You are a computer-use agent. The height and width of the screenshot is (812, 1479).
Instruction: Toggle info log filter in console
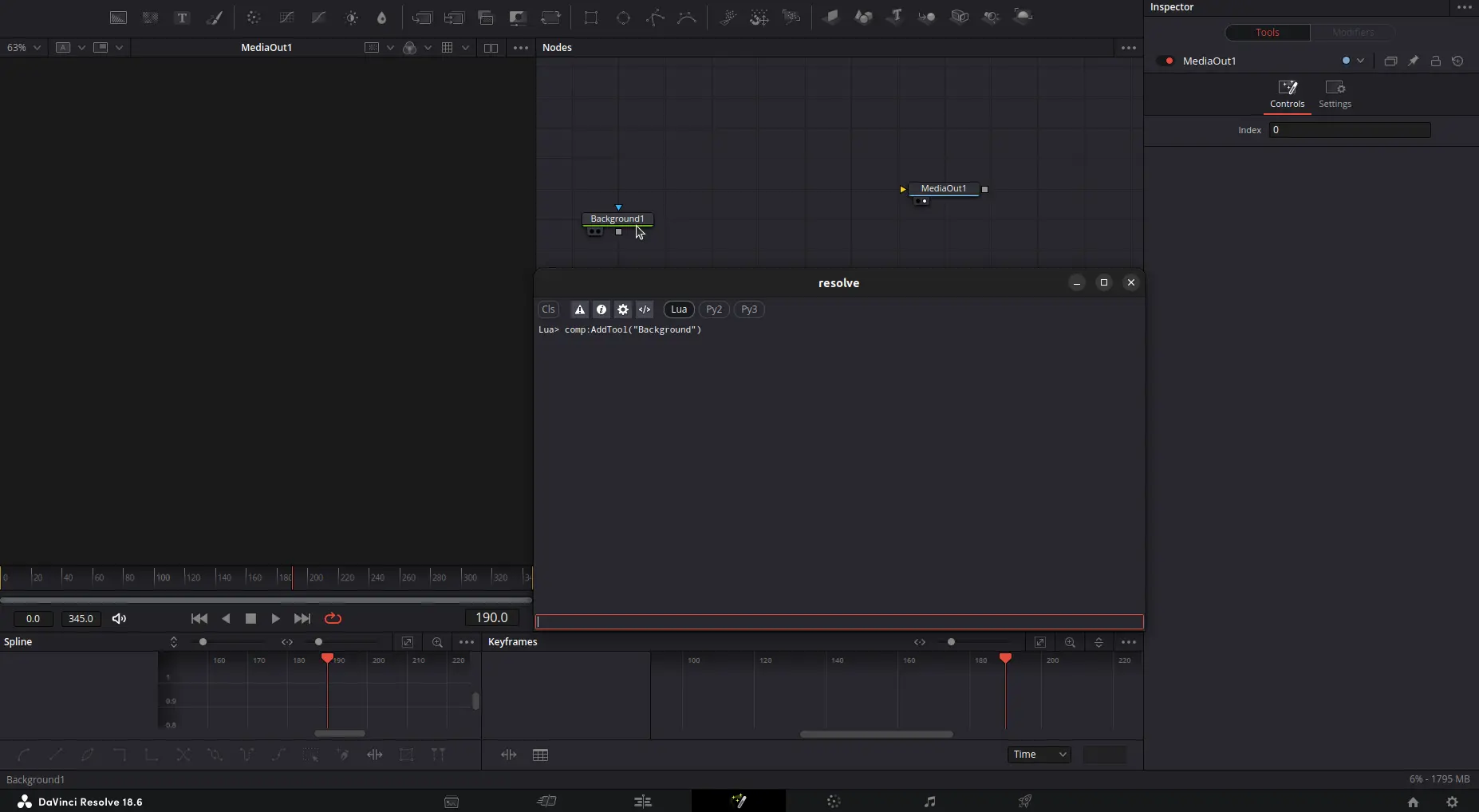[x=601, y=309]
